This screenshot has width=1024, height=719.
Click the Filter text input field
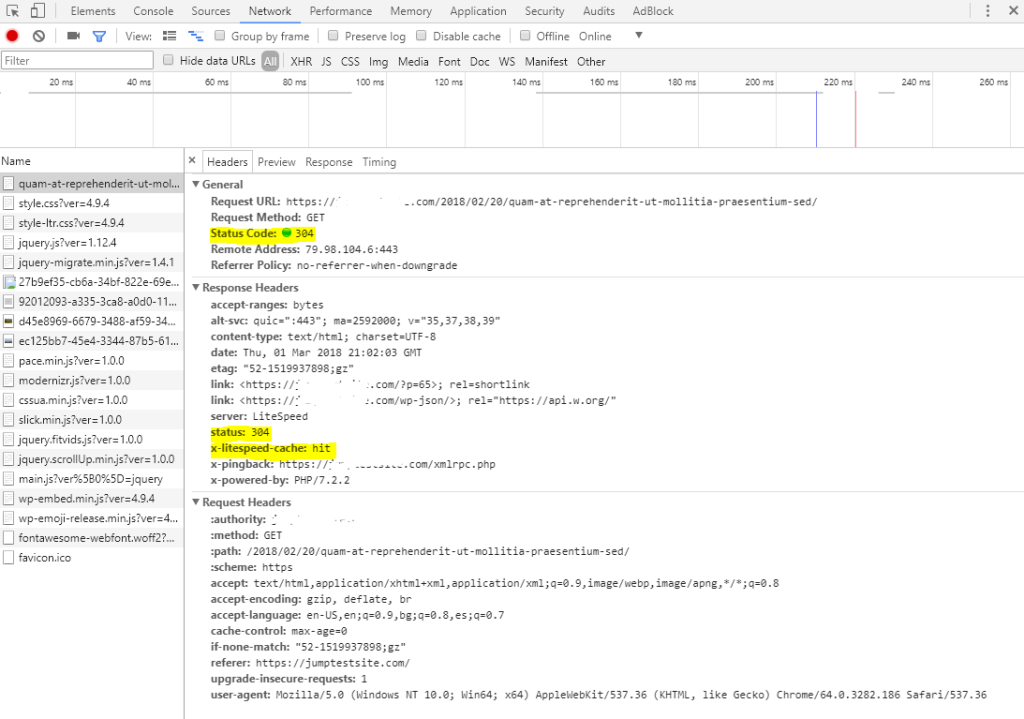tap(77, 61)
